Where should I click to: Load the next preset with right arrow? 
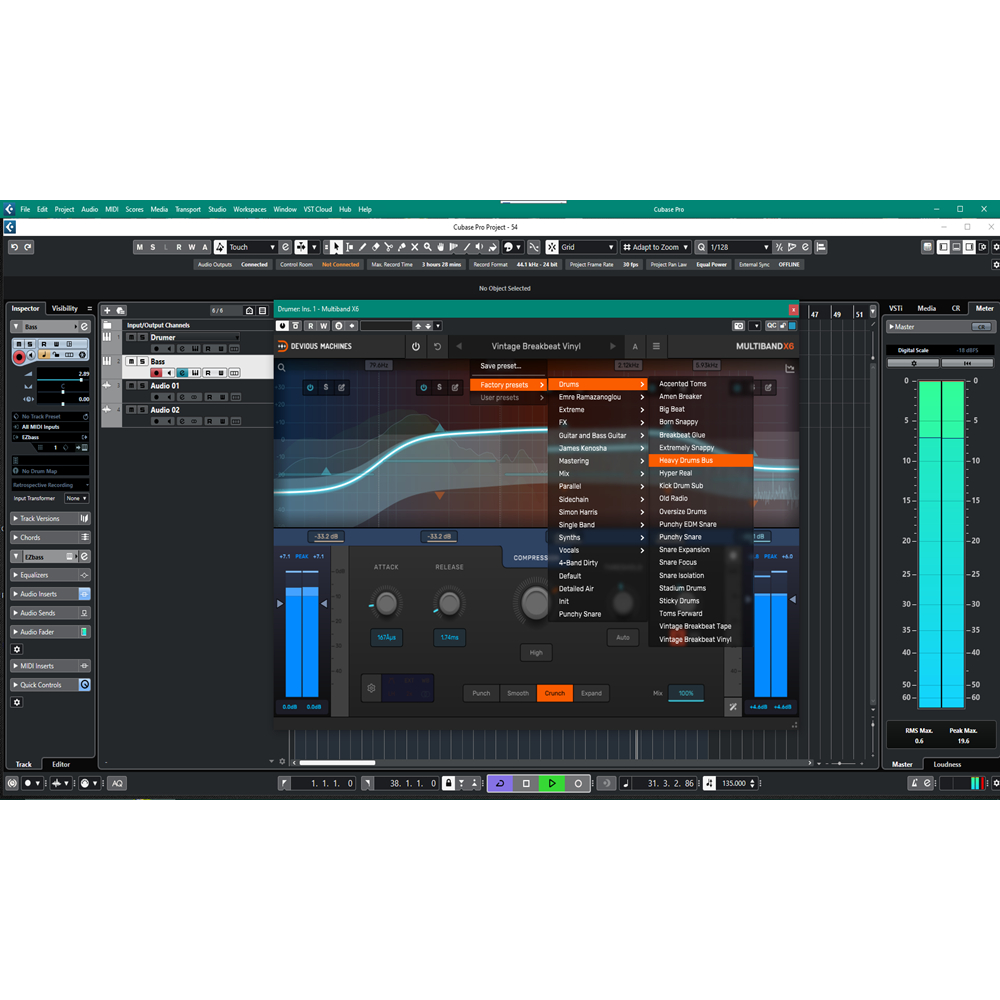[613, 346]
